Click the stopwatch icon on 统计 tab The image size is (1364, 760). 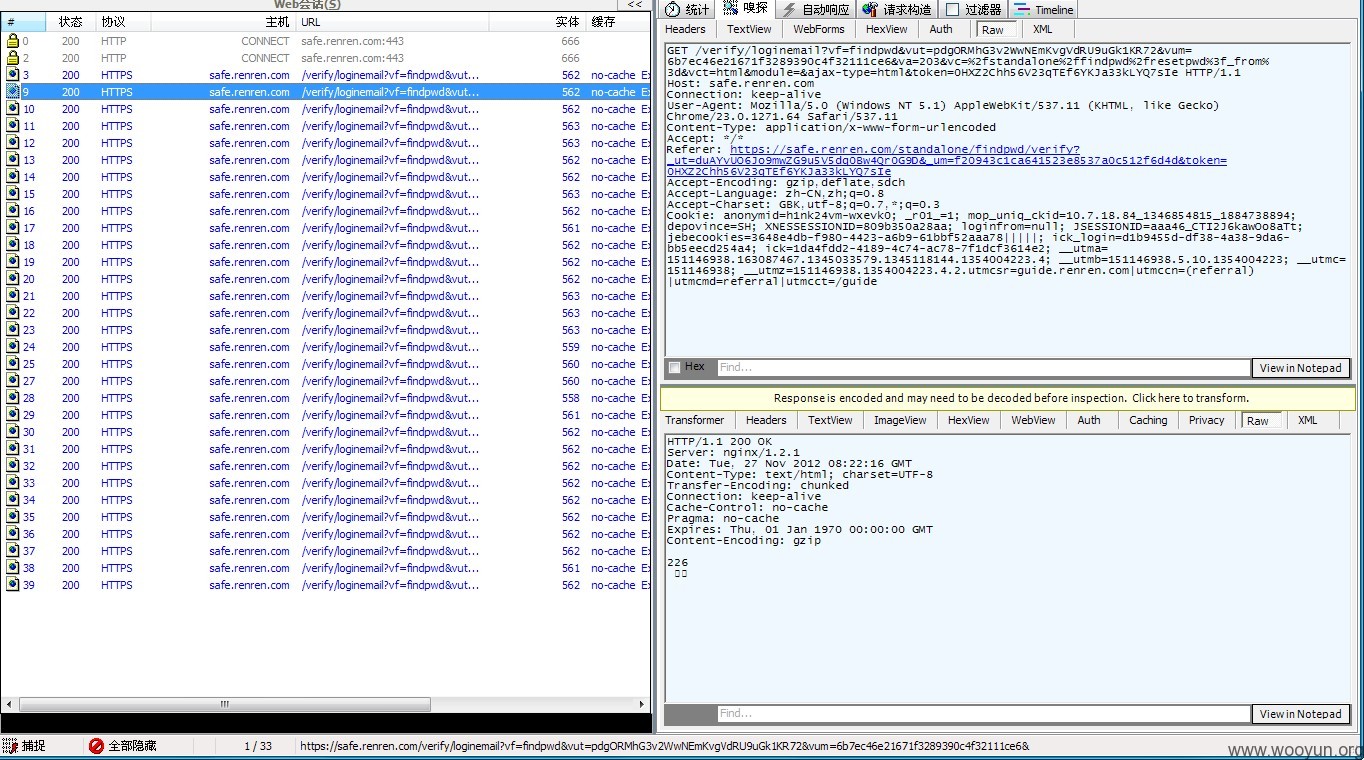tap(673, 9)
